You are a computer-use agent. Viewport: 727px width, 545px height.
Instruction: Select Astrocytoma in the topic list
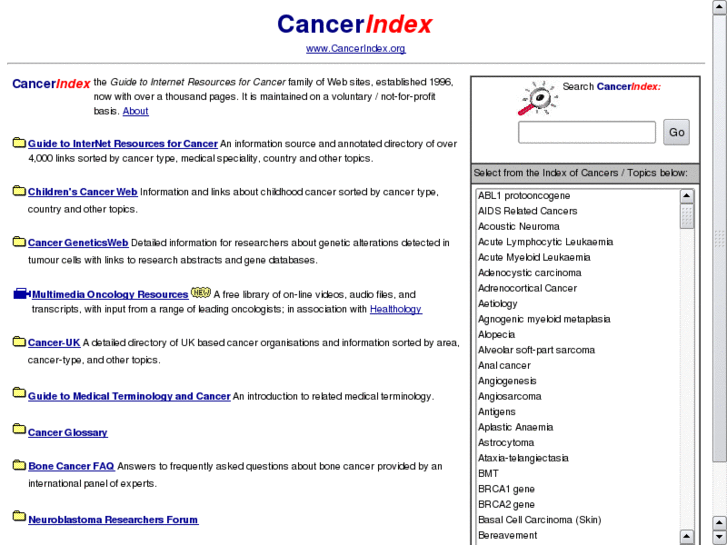(x=577, y=442)
